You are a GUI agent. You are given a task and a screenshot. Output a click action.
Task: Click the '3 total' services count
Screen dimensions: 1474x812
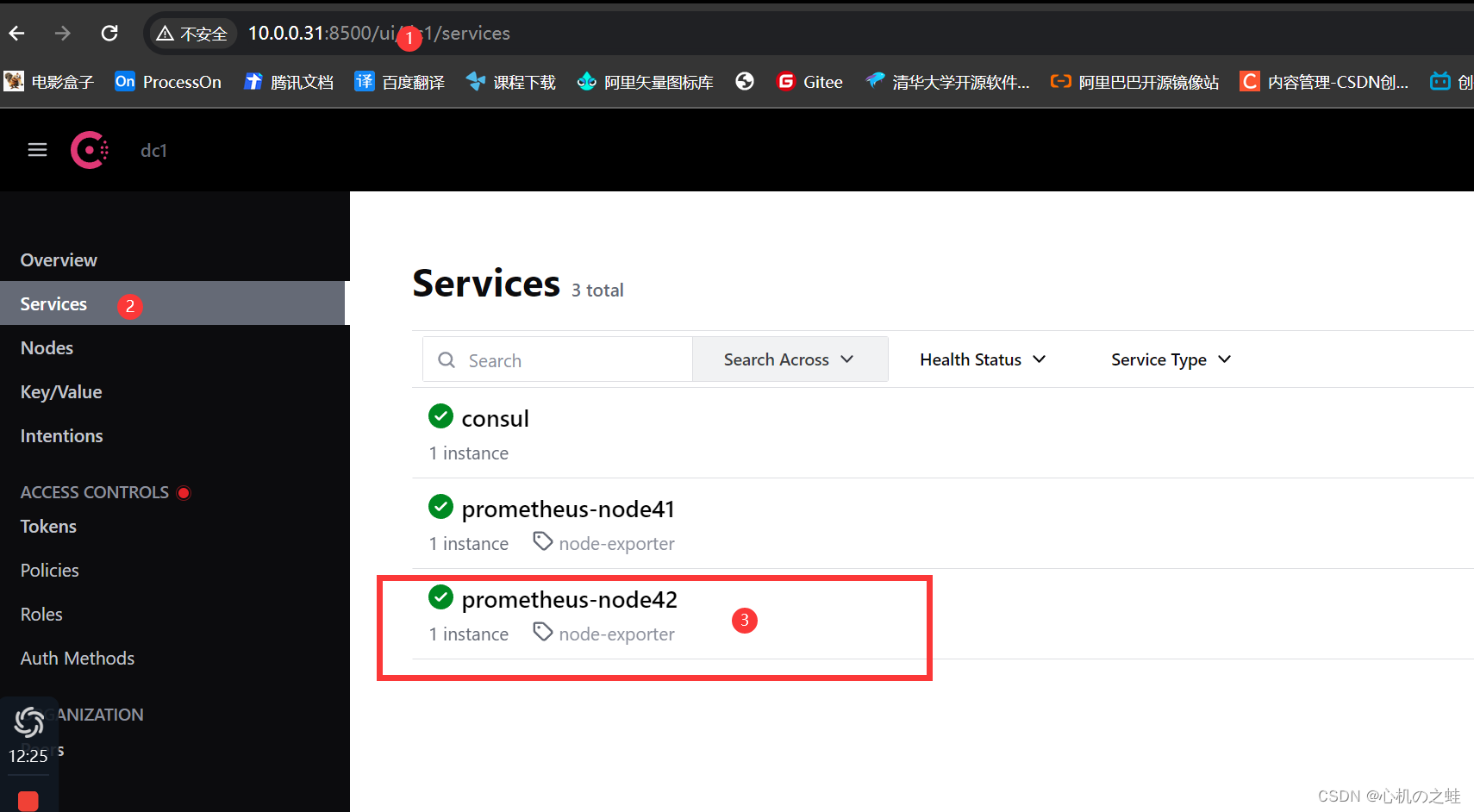(597, 290)
